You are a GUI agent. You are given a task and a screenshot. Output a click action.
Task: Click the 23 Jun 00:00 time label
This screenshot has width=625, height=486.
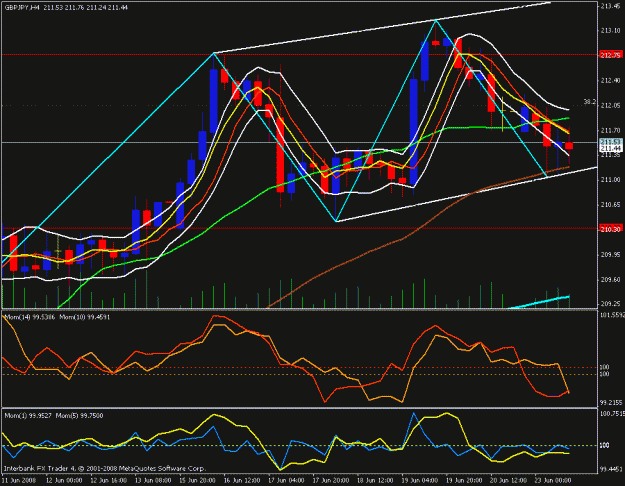click(554, 480)
